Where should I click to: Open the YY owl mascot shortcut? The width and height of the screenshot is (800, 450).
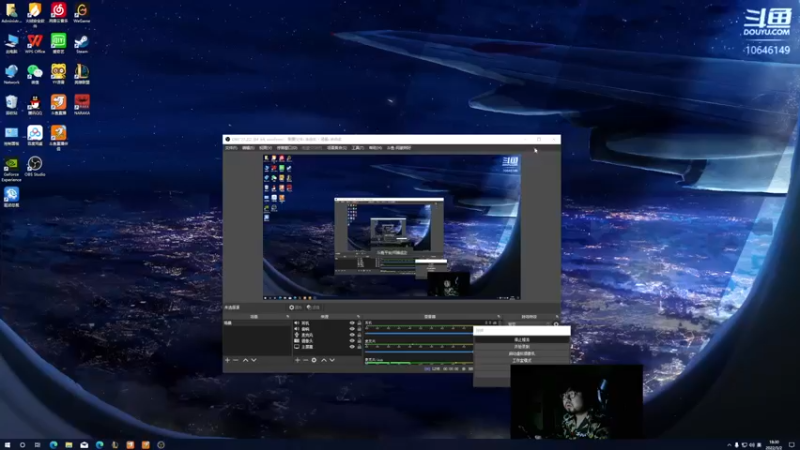point(58,74)
